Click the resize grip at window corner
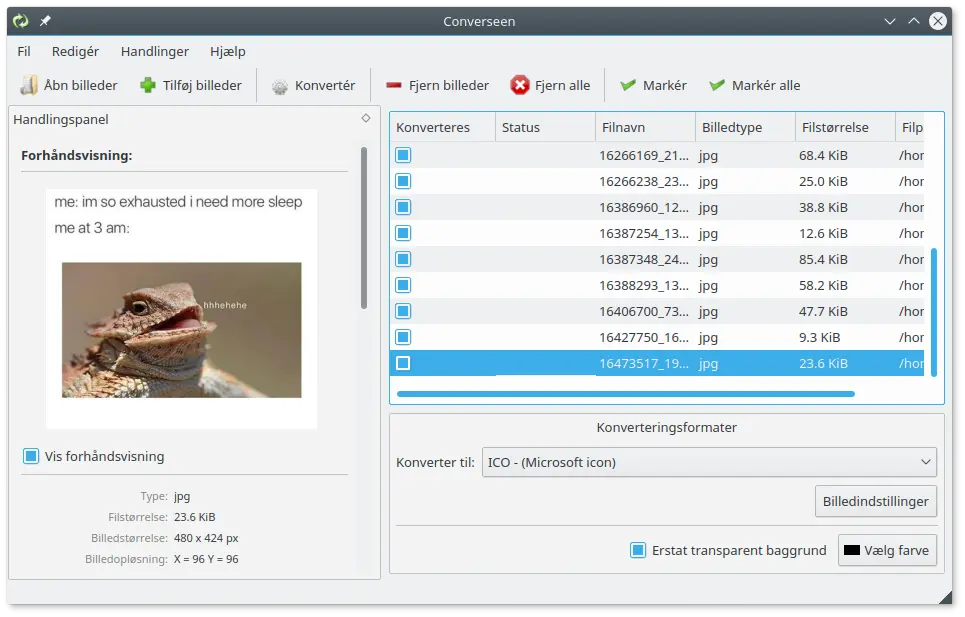 click(945, 597)
